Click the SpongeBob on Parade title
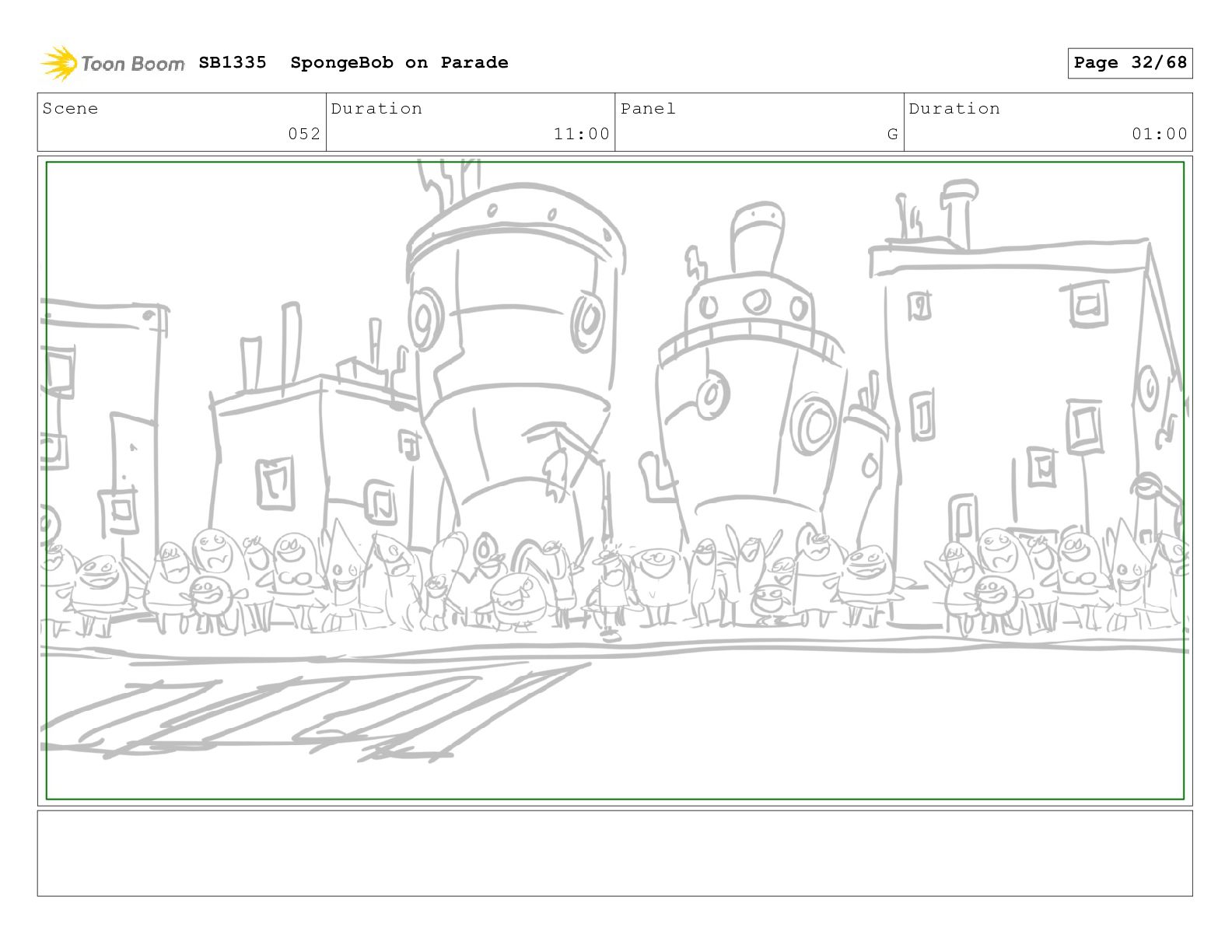This screenshot has height=952, width=1232. [399, 62]
